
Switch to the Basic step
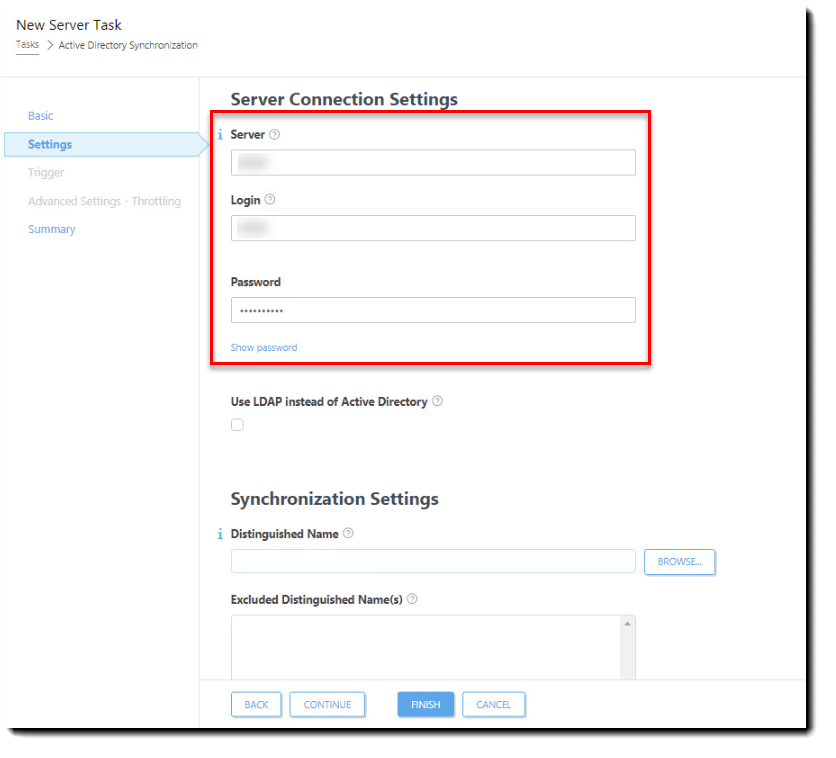point(40,116)
